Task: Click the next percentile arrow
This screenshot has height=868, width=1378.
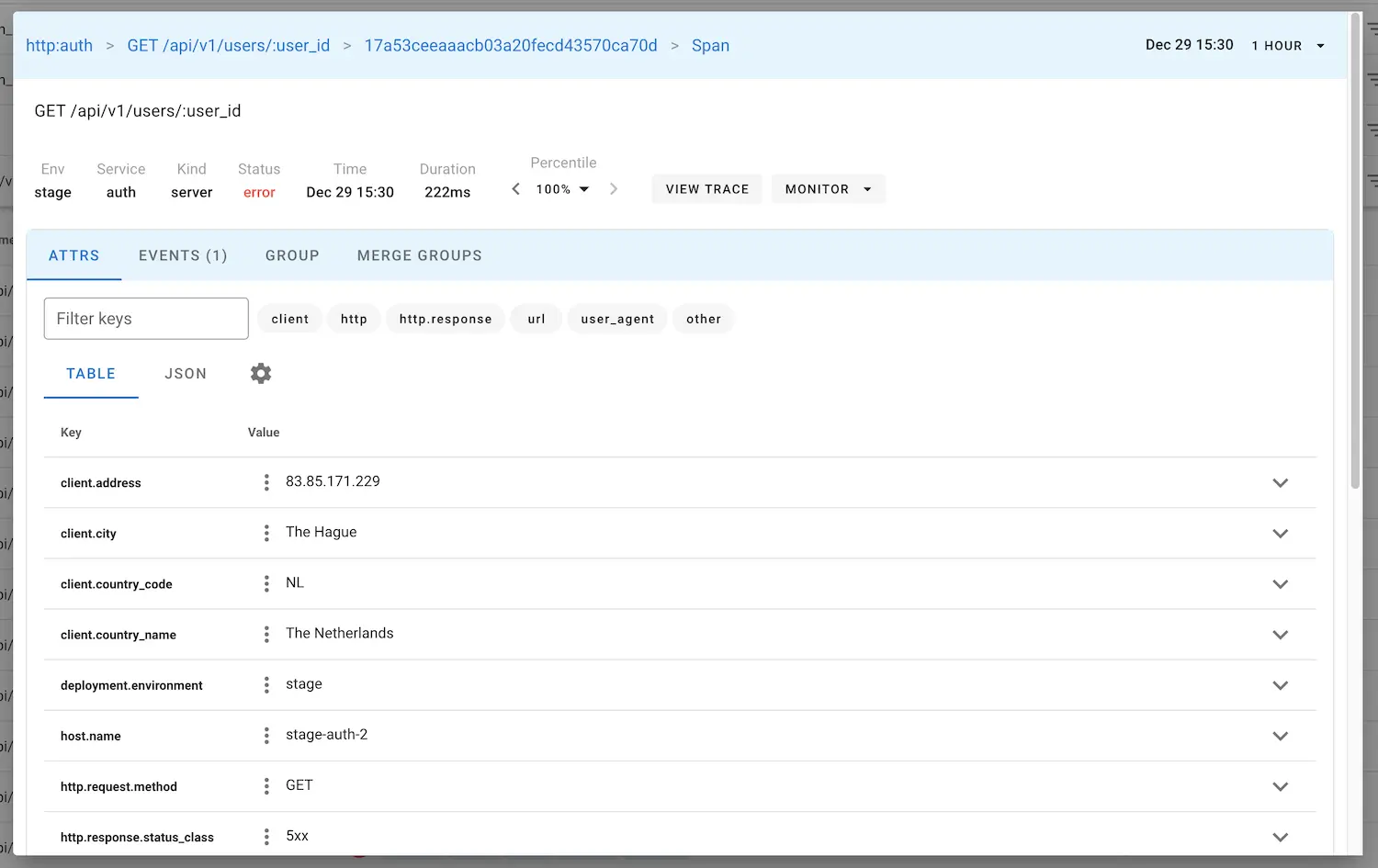Action: tap(614, 189)
